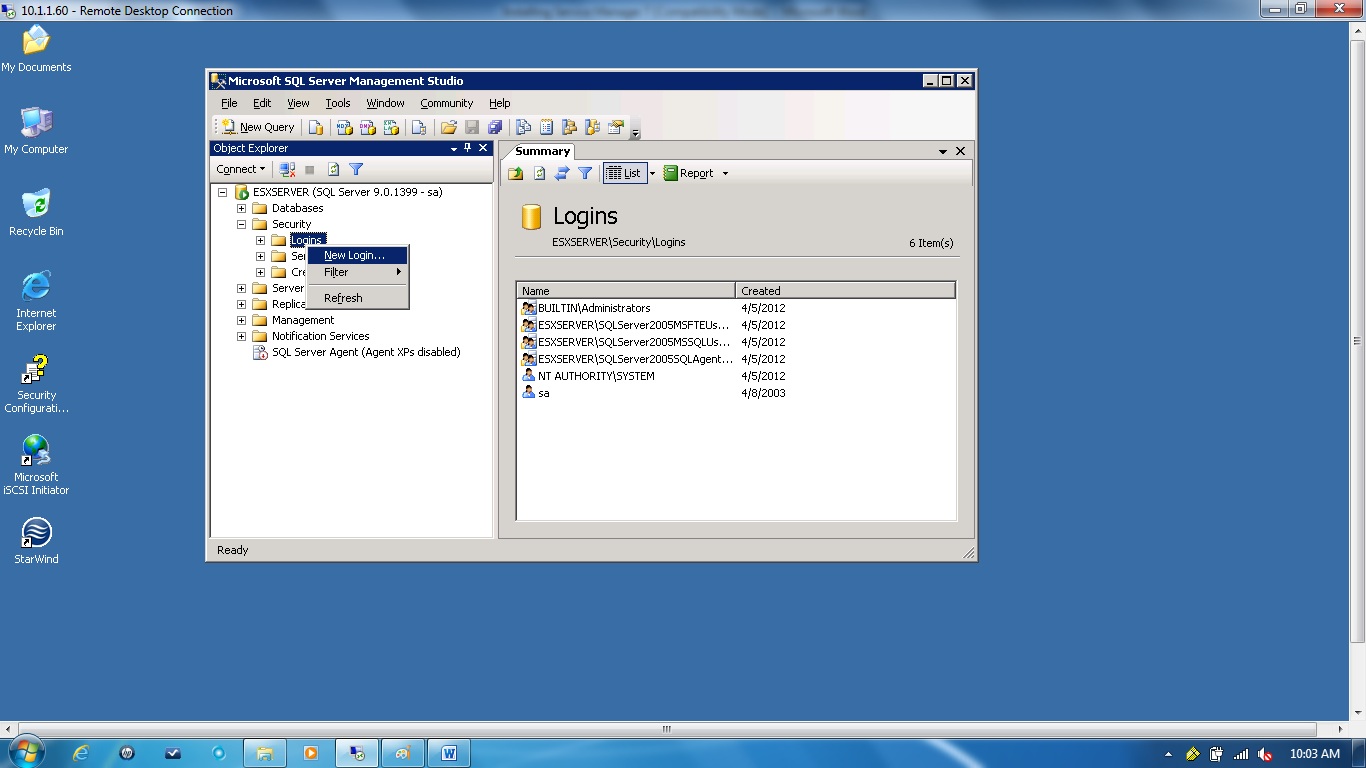Select the sa login in the list
Image resolution: width=1366 pixels, height=768 pixels.
543,392
